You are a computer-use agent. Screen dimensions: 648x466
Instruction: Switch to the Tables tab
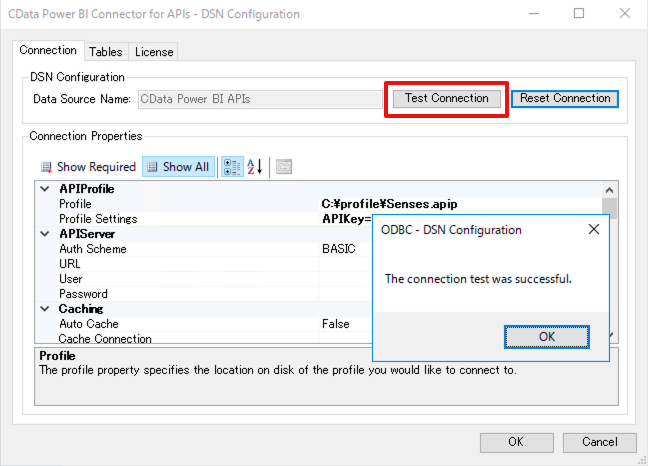point(105,52)
